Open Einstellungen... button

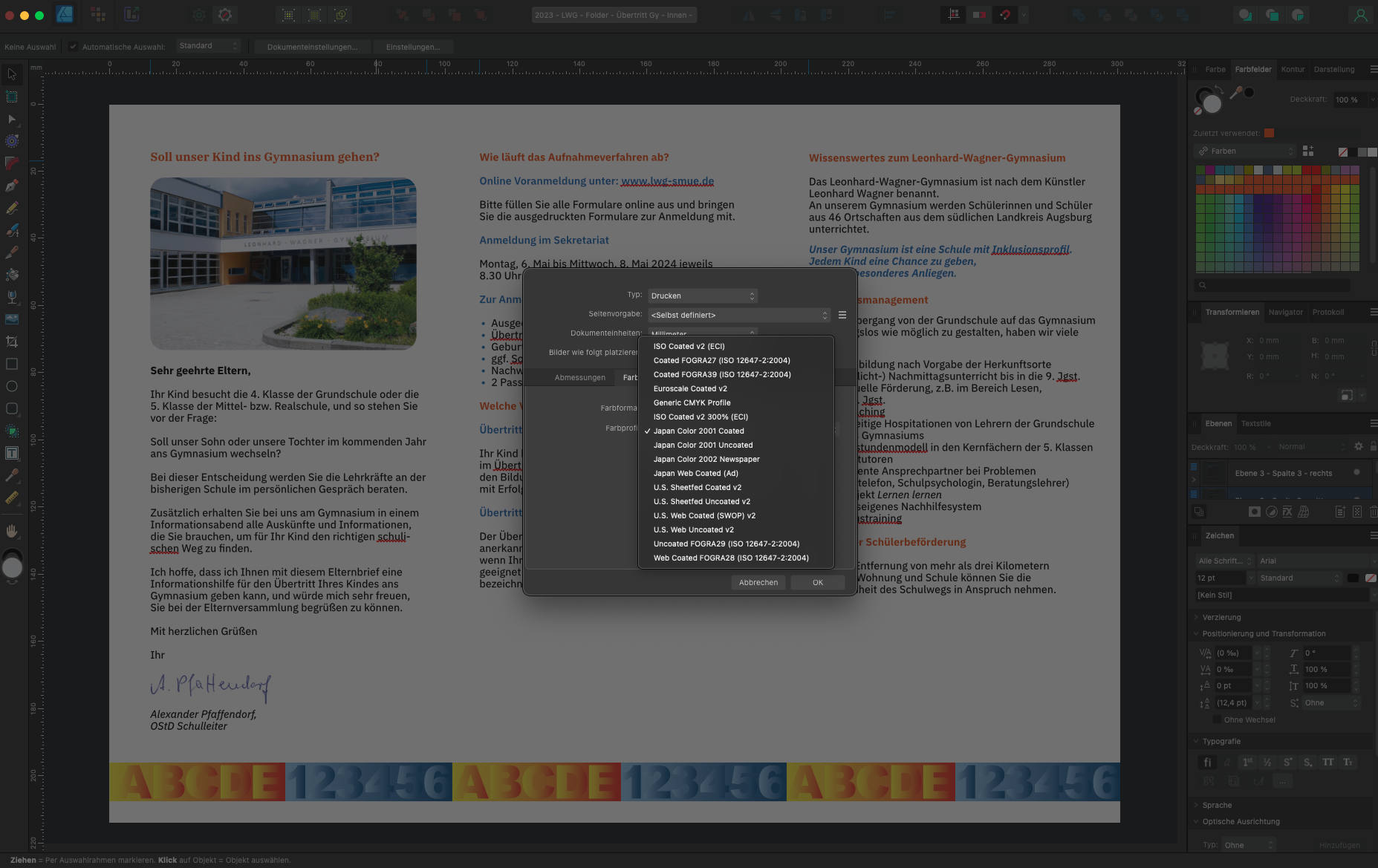(413, 47)
